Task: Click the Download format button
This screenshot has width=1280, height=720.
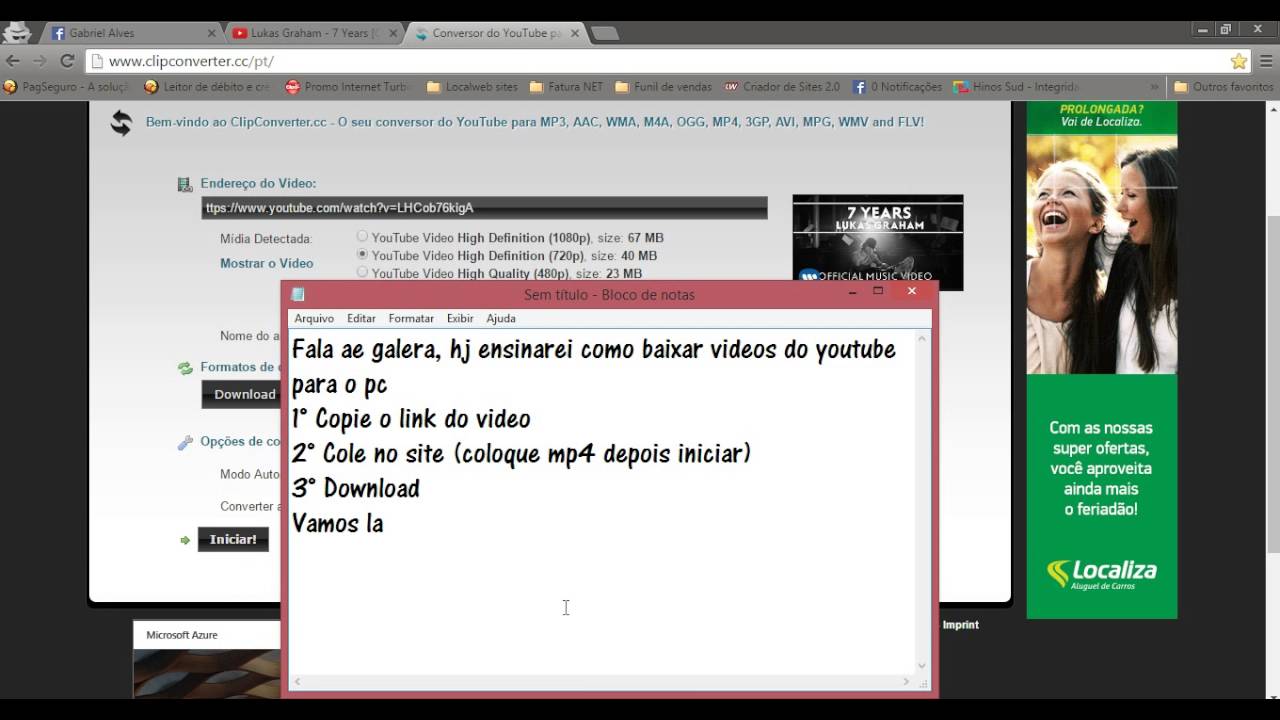Action: 241,394
